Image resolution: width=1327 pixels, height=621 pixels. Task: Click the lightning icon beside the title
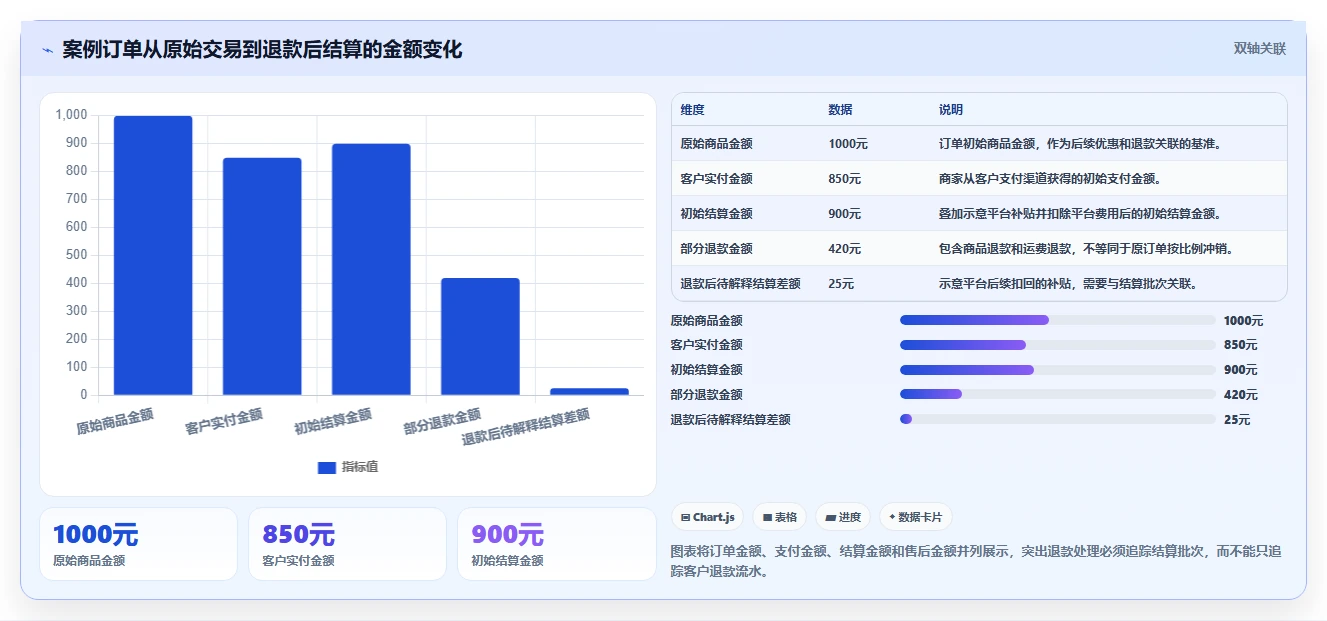point(48,51)
